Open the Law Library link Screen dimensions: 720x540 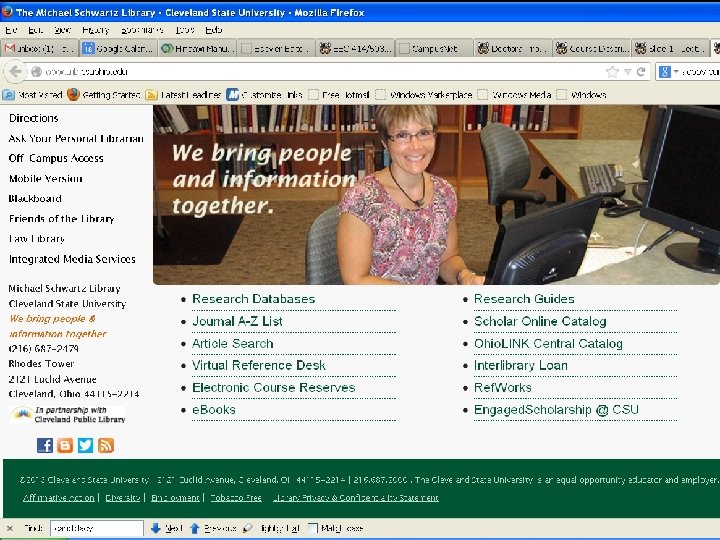point(37,239)
